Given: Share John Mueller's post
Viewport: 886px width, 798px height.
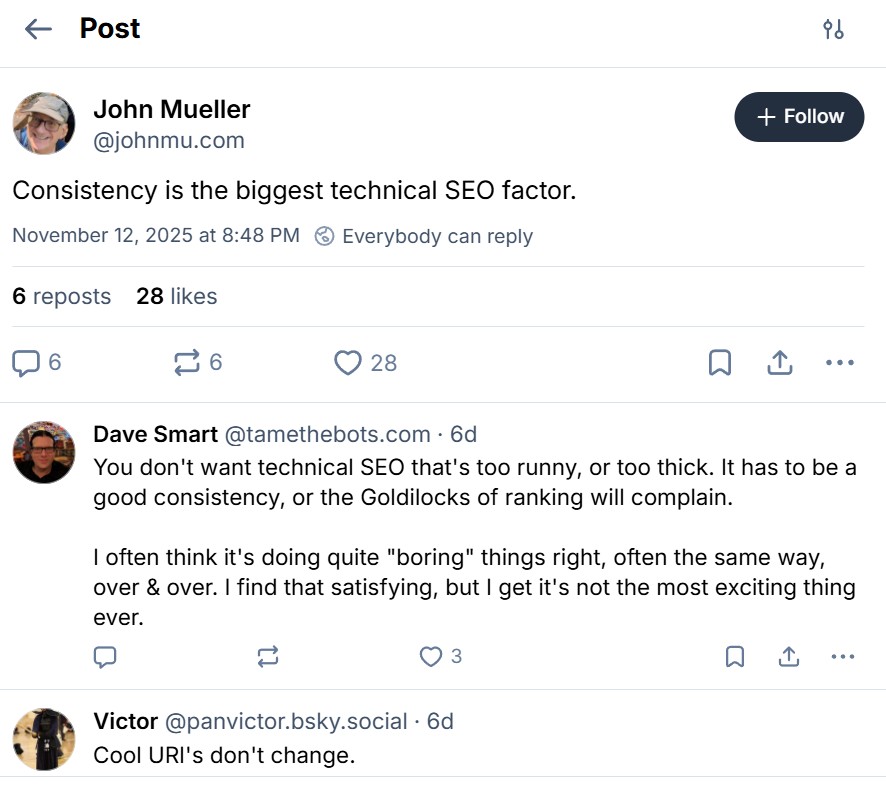Looking at the screenshot, I should click(779, 362).
